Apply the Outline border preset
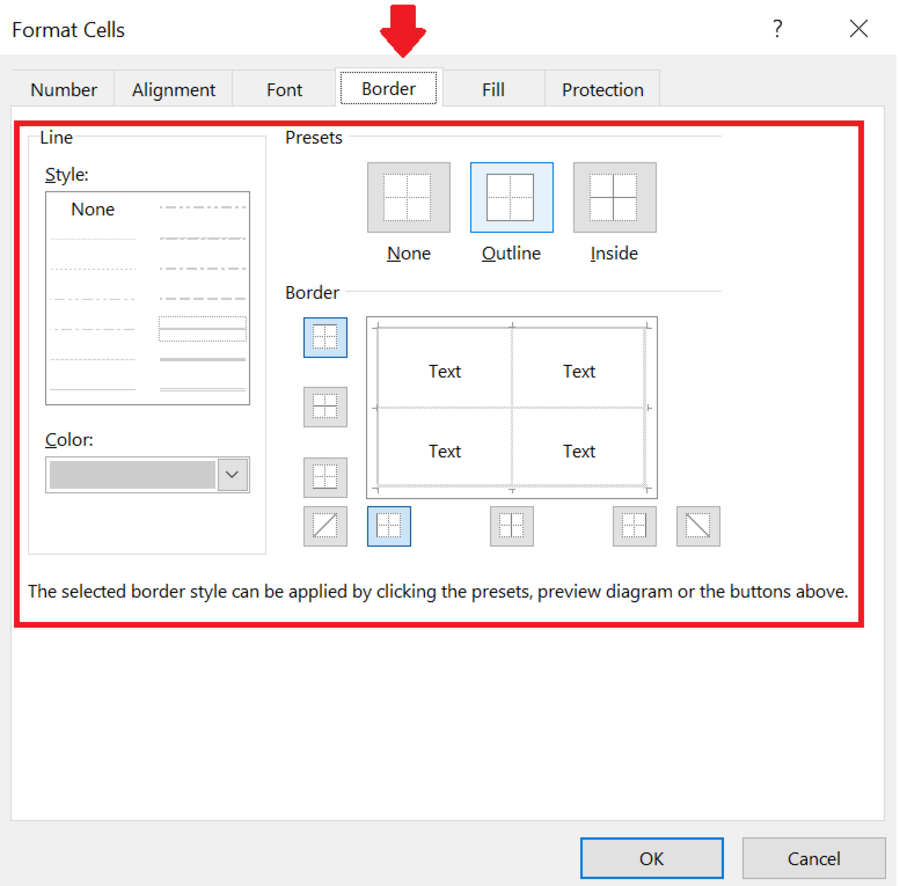The image size is (900, 886). click(x=511, y=197)
